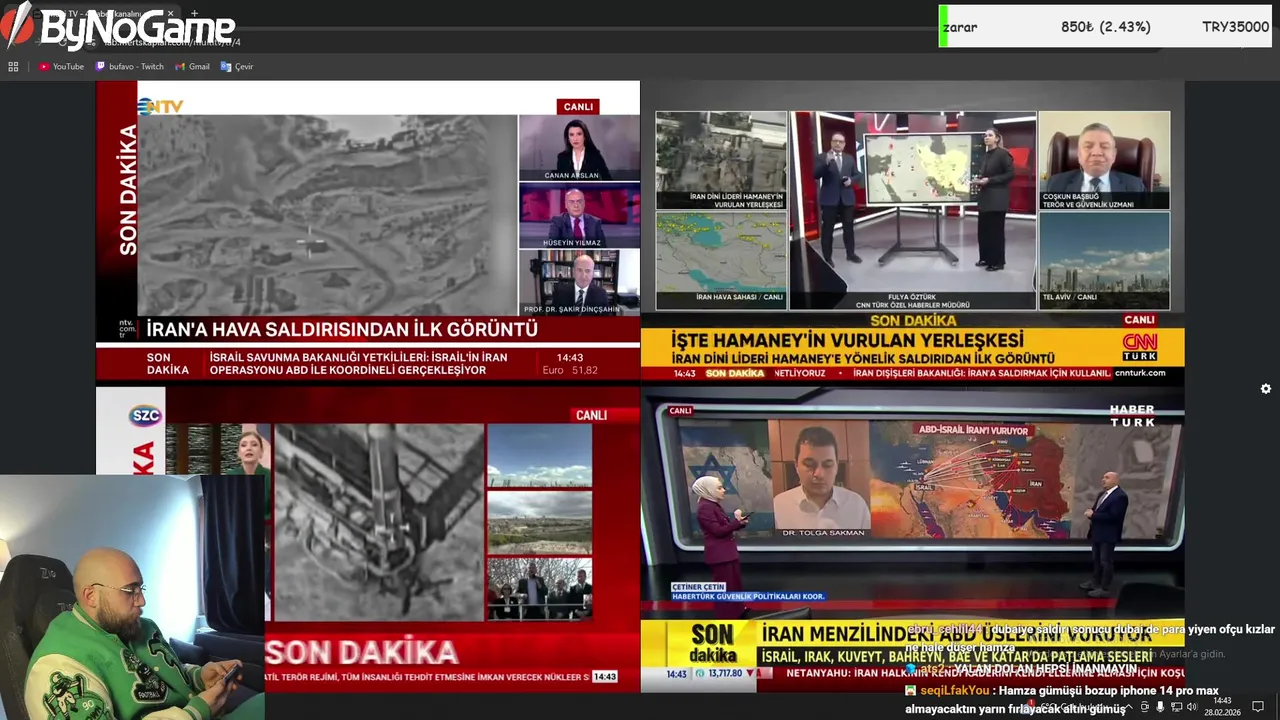Open the Gmail bookmark
Viewport: 1280px width, 720px height.
click(192, 66)
